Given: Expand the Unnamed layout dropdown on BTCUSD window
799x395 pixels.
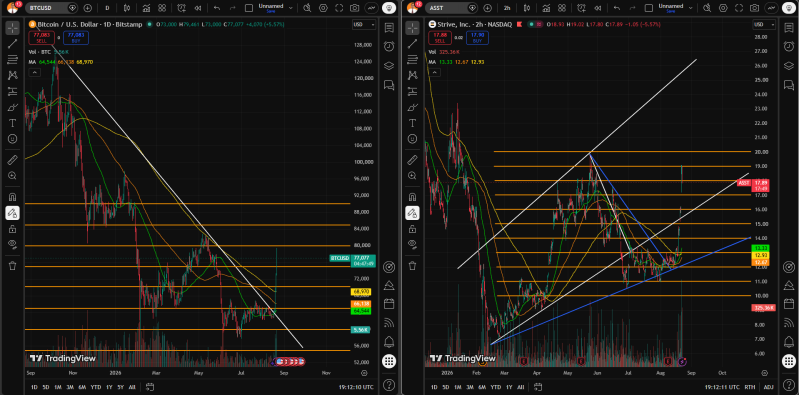Looking at the screenshot, I should pyautogui.click(x=291, y=8).
